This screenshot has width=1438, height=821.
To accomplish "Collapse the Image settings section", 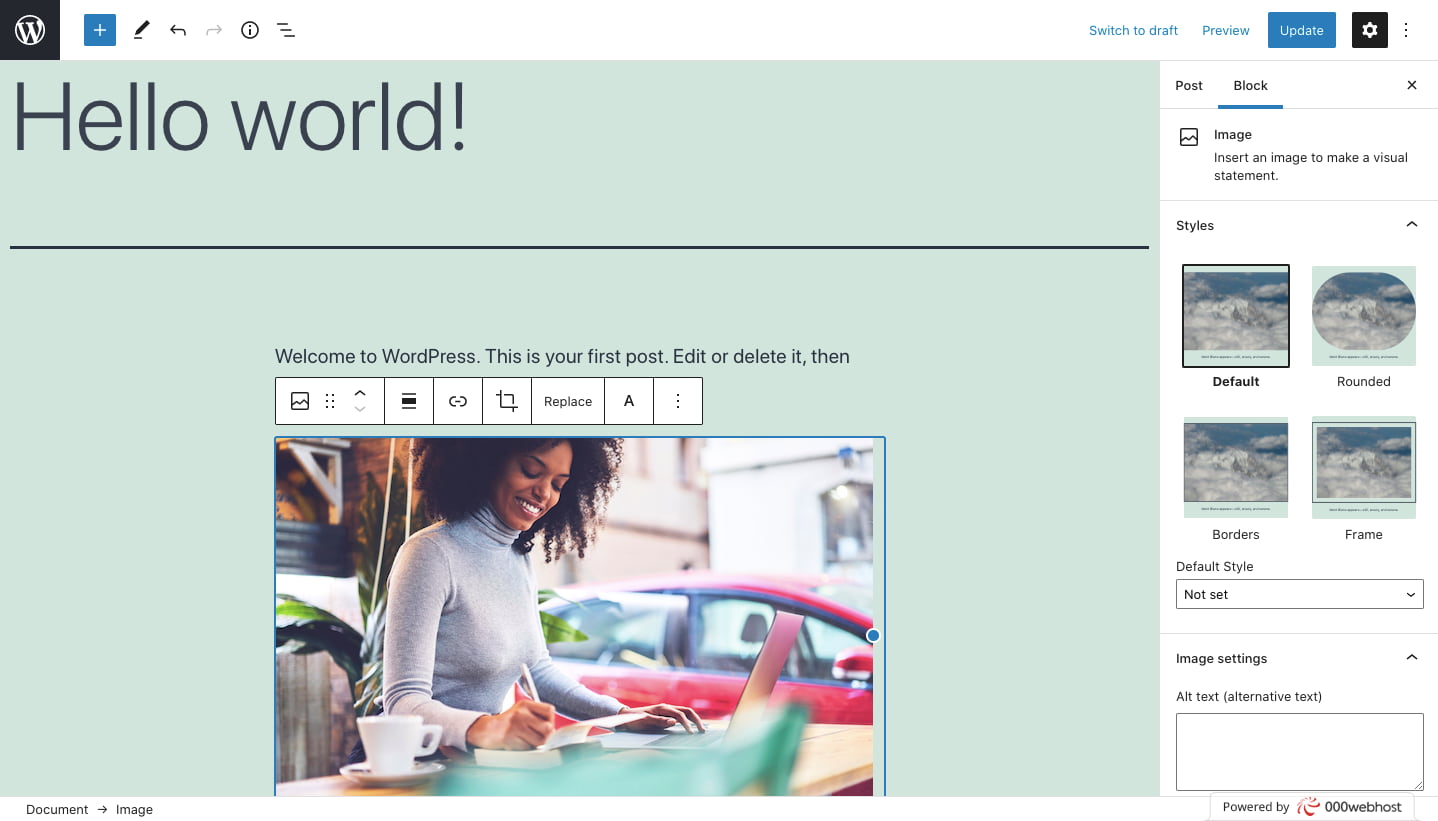I will pos(1412,657).
